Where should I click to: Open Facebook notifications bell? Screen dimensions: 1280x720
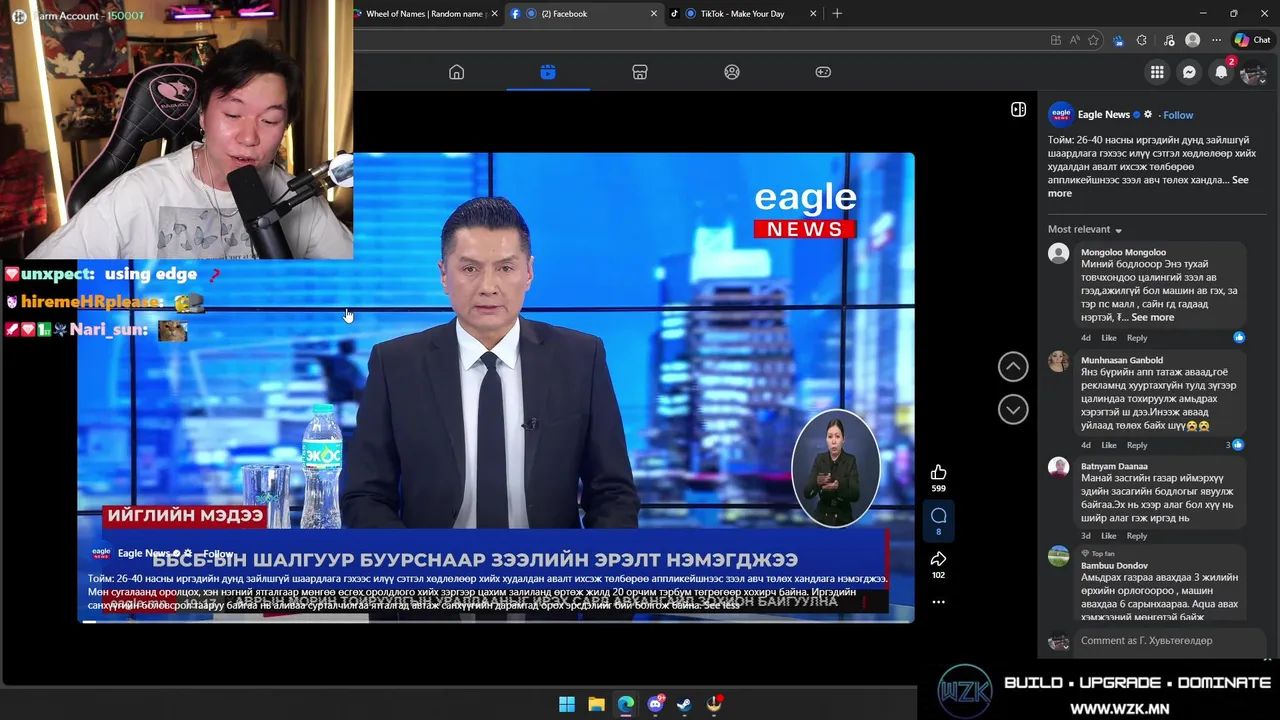(1221, 72)
